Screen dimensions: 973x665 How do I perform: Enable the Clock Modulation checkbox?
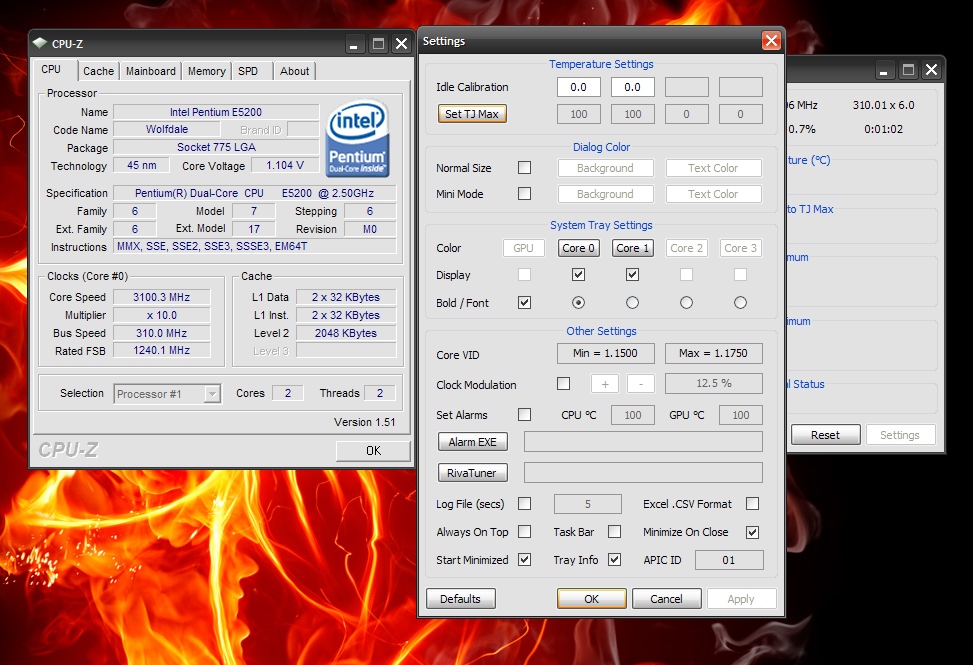pos(563,384)
